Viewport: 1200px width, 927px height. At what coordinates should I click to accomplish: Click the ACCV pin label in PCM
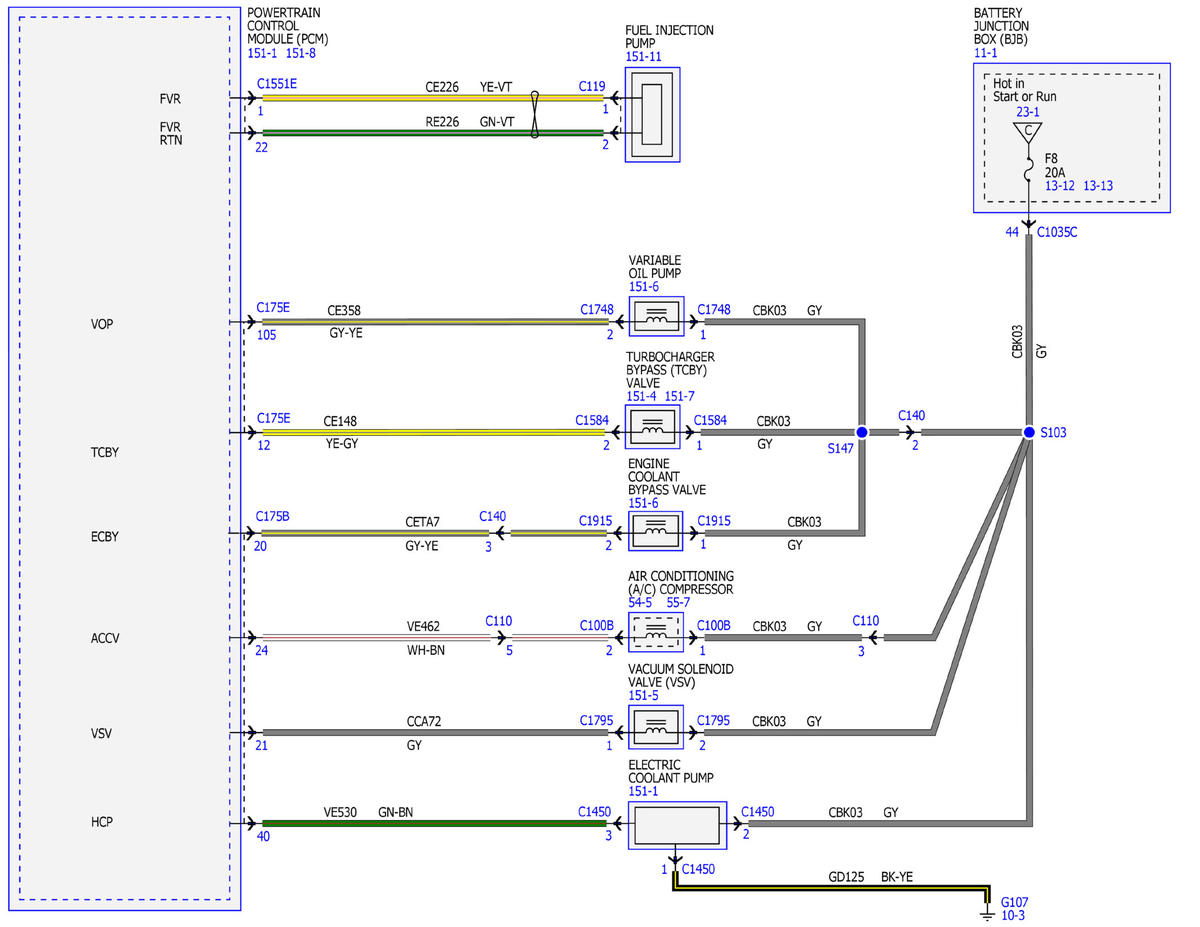104,638
